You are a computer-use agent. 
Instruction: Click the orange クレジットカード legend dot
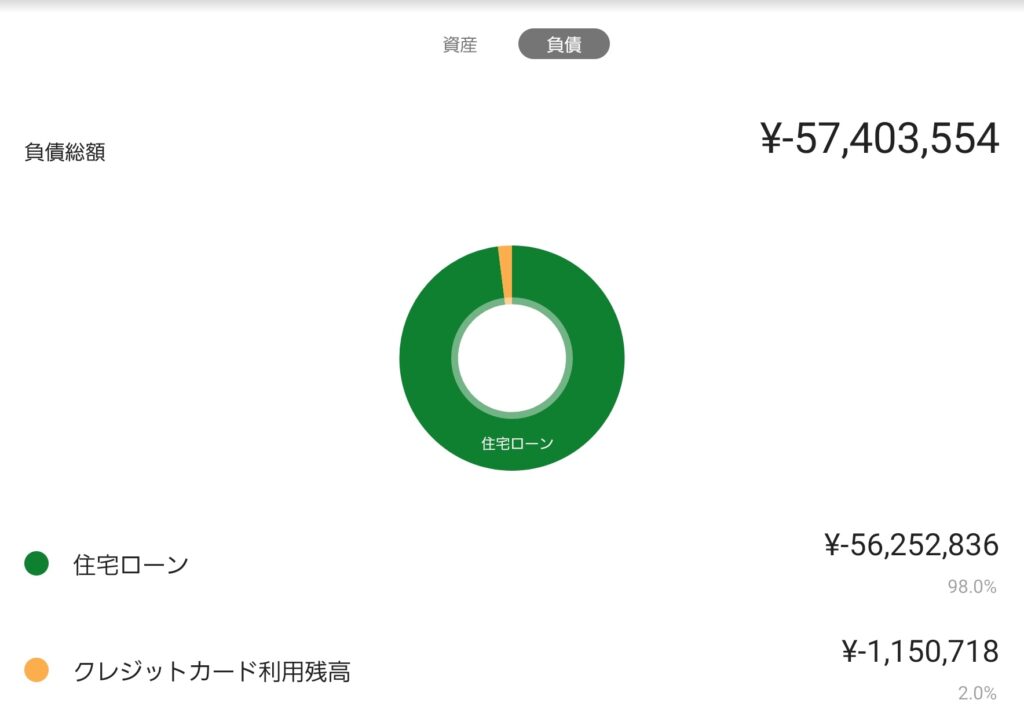coord(36,670)
